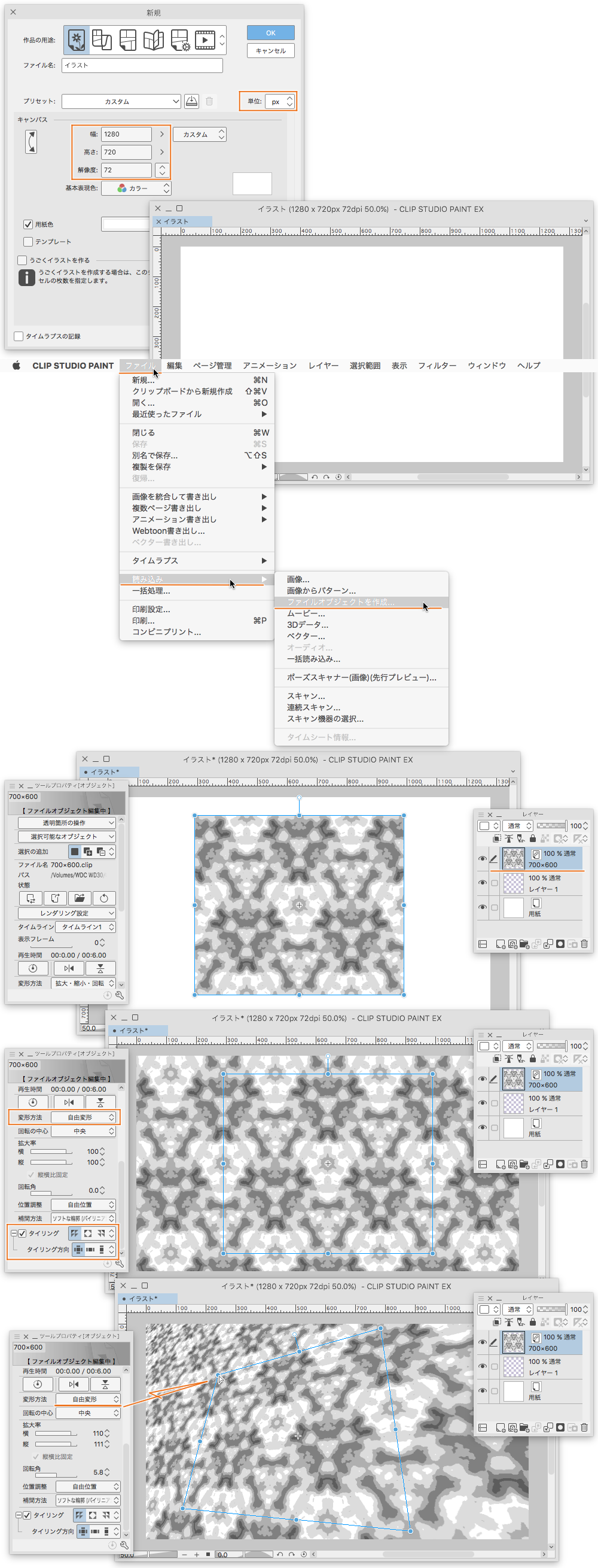Viewport: 598px width, 1568px height.
Task: Open the file's folder icon under 状態
Action: click(80, 898)
